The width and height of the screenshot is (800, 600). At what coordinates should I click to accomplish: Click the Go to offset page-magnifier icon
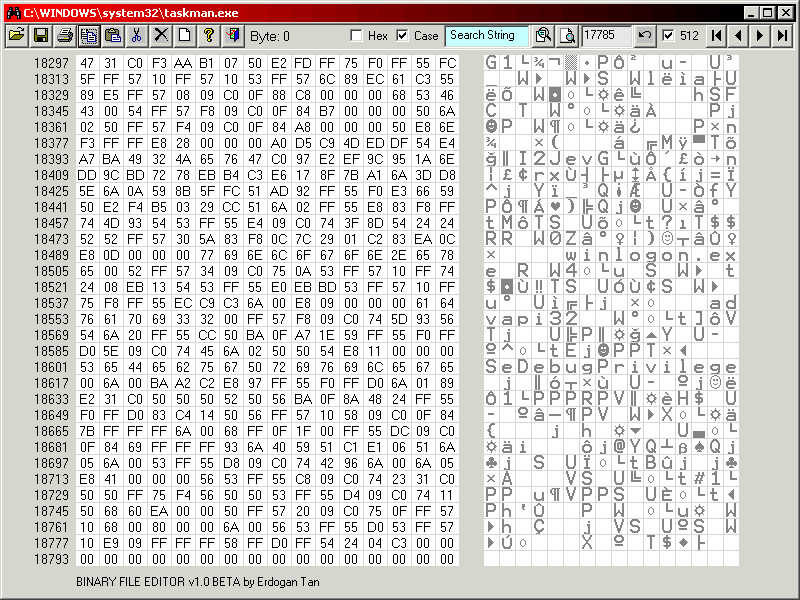567,35
